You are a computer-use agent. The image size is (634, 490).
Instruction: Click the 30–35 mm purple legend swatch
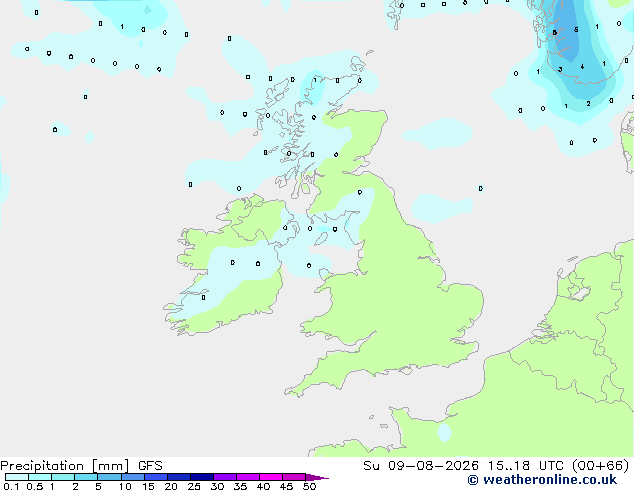point(224,477)
